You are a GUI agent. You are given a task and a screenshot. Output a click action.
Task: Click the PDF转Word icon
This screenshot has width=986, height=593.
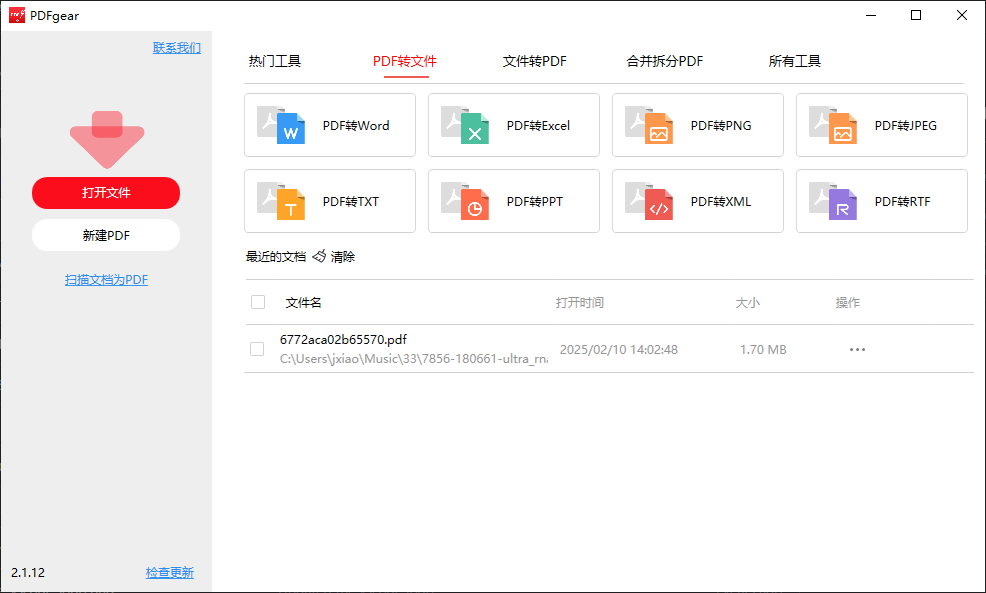281,126
